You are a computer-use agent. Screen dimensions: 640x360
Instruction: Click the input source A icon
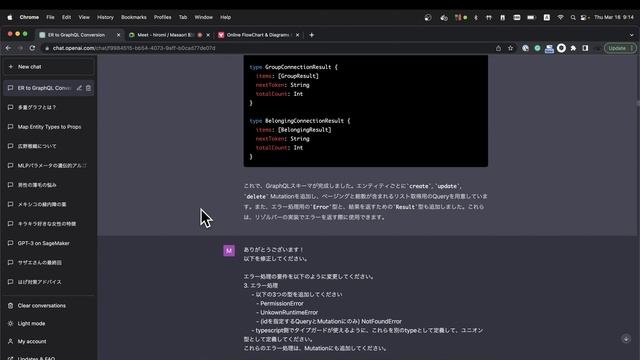coord(547,17)
